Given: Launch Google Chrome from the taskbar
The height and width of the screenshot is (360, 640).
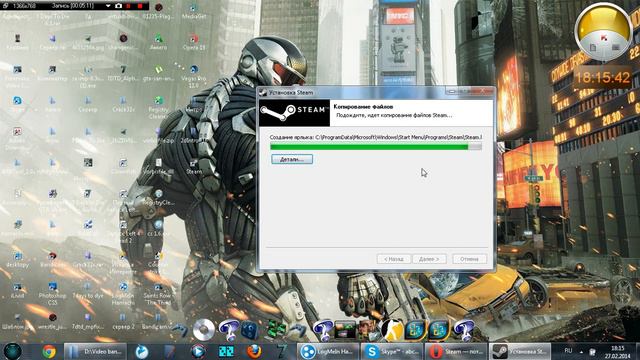Looking at the screenshot, I should (49, 351).
